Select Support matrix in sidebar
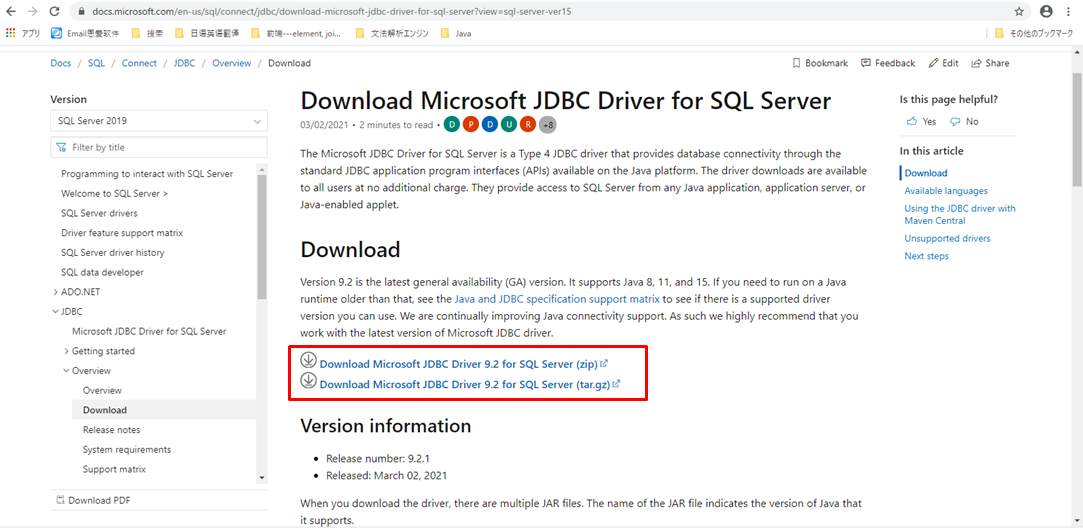Viewport: 1083px width, 531px height. pos(114,470)
